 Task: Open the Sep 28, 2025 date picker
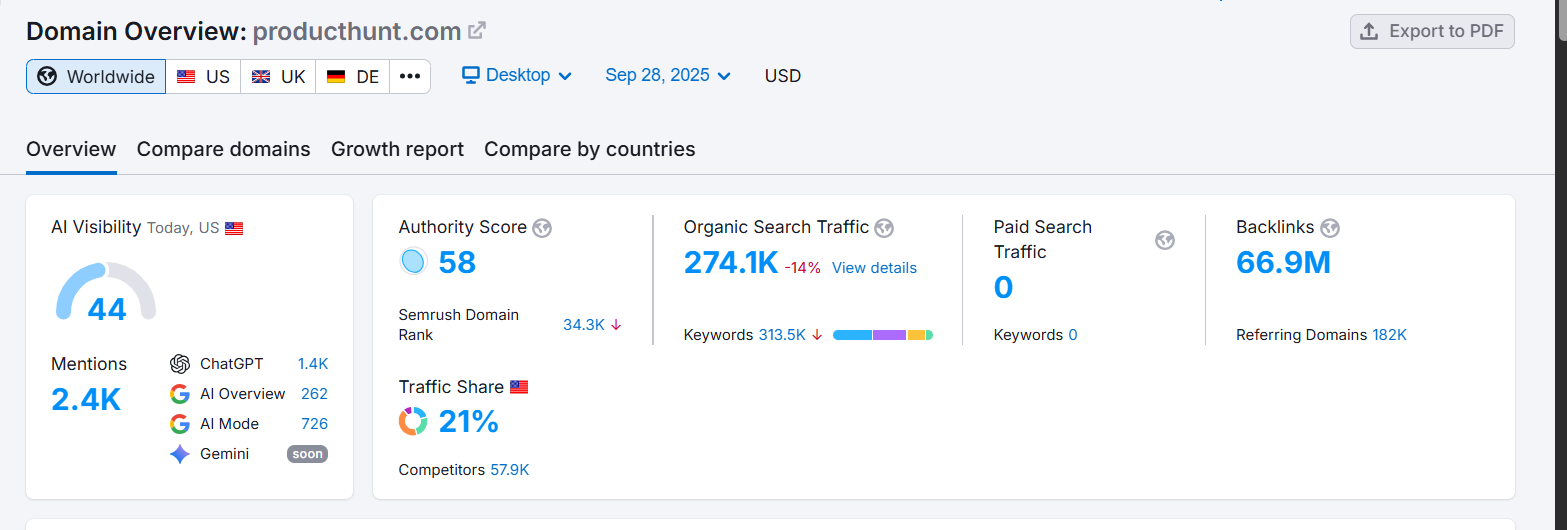point(668,76)
